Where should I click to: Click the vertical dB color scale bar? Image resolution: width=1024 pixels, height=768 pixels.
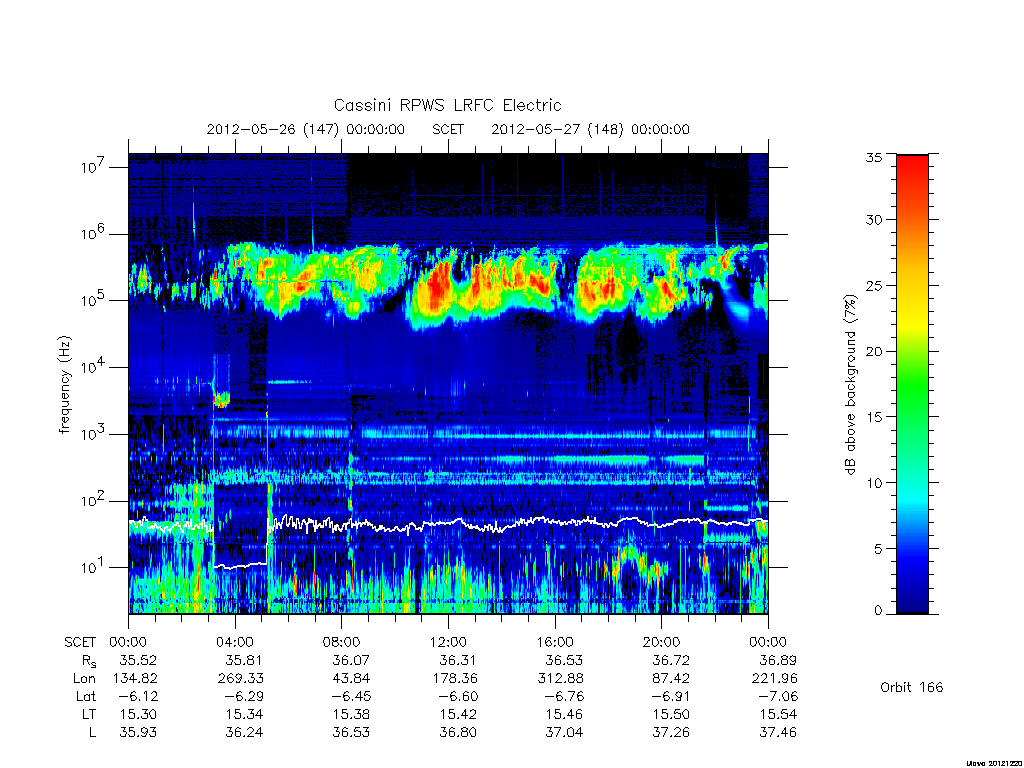tap(912, 384)
